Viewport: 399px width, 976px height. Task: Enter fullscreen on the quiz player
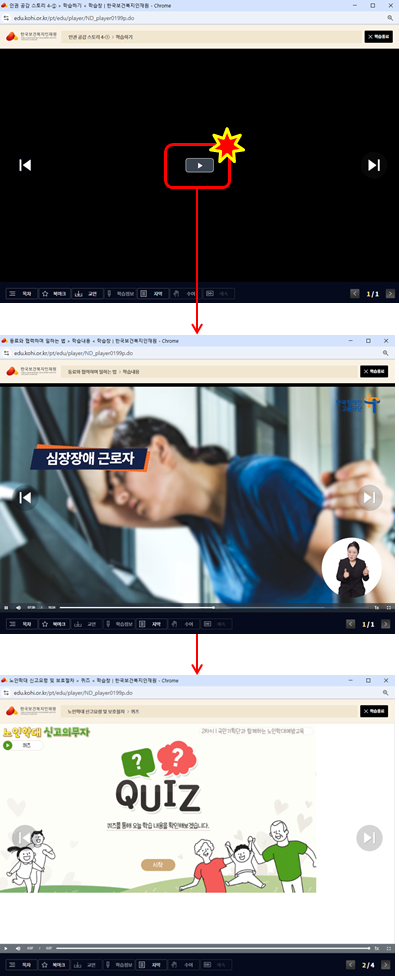(389, 949)
